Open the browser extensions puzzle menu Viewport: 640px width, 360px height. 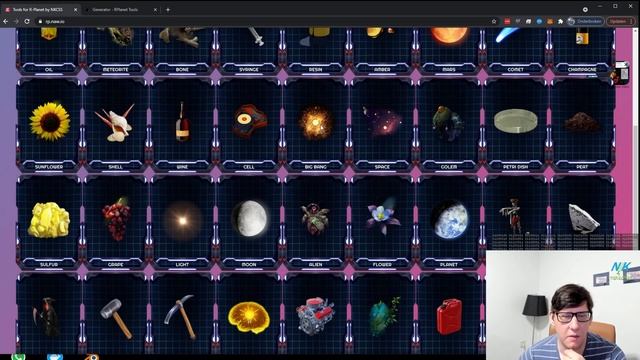[560, 21]
